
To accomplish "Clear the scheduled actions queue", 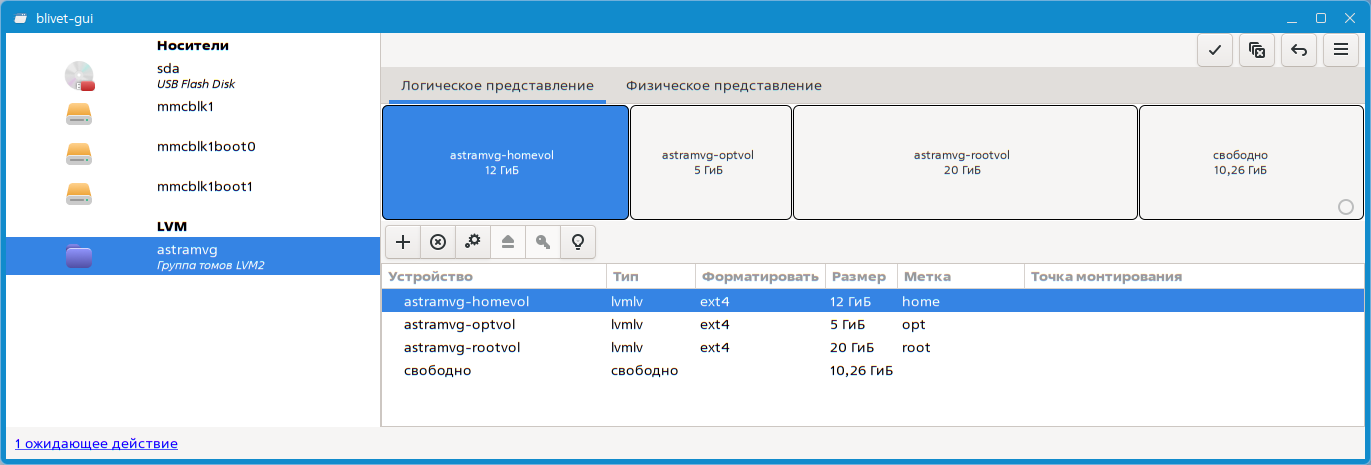I will pos(1257,50).
